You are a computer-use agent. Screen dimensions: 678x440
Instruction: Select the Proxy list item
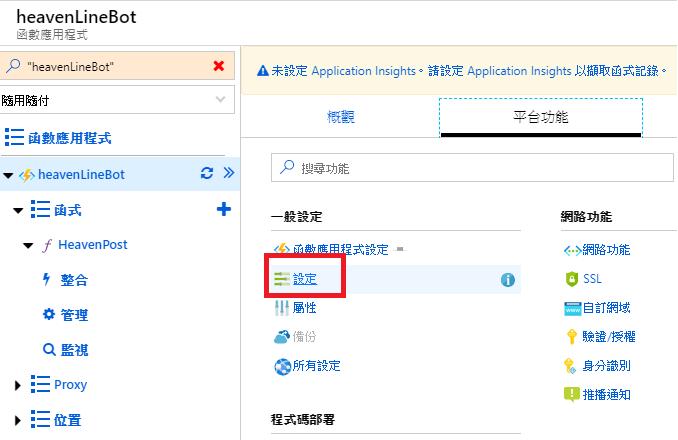(x=70, y=384)
